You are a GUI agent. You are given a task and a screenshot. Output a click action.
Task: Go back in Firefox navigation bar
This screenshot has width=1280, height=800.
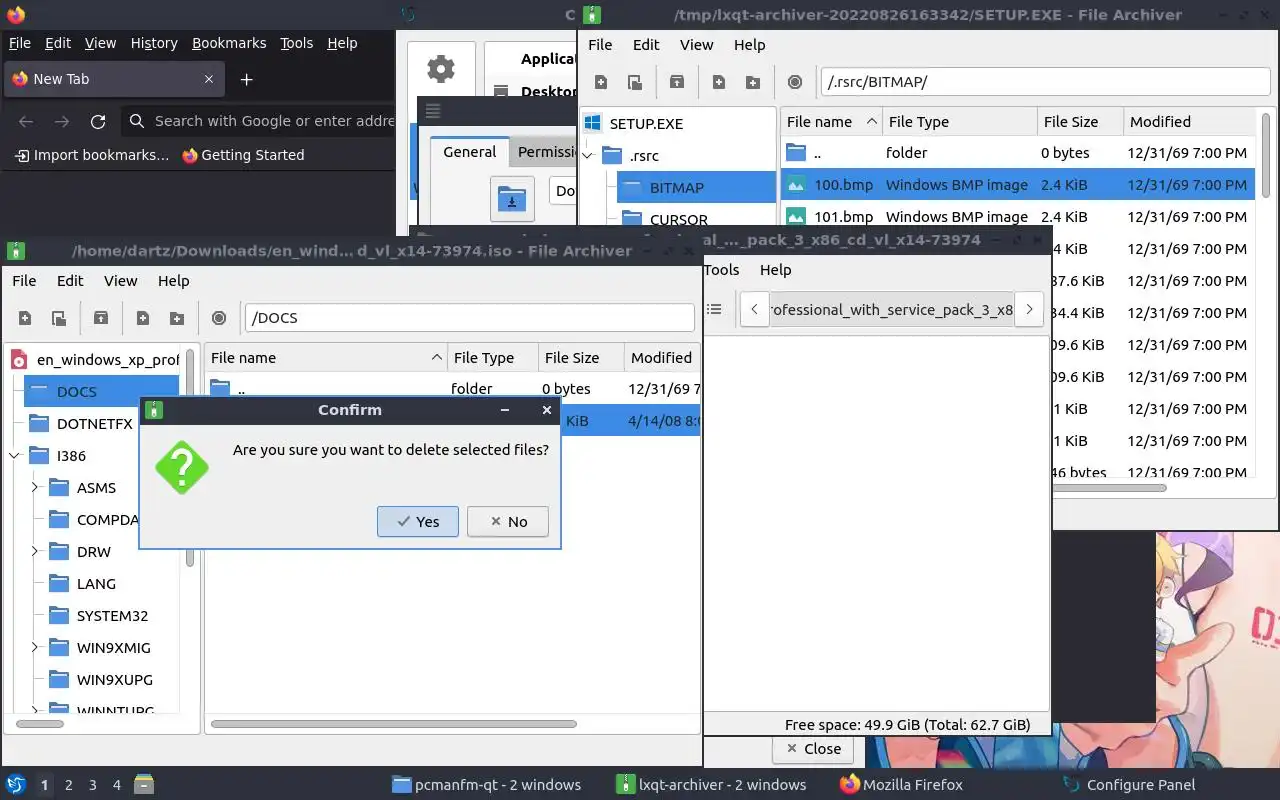(x=26, y=121)
